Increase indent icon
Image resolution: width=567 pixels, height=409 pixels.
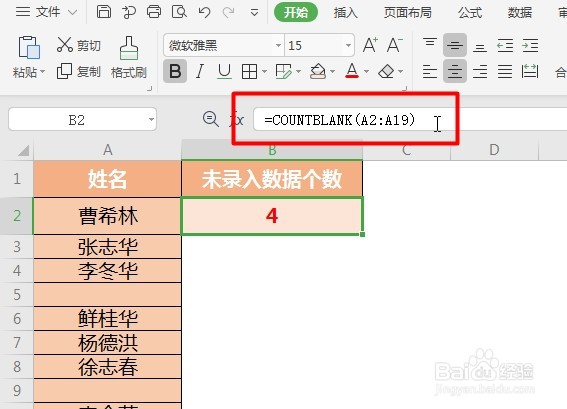pyautogui.click(x=530, y=45)
